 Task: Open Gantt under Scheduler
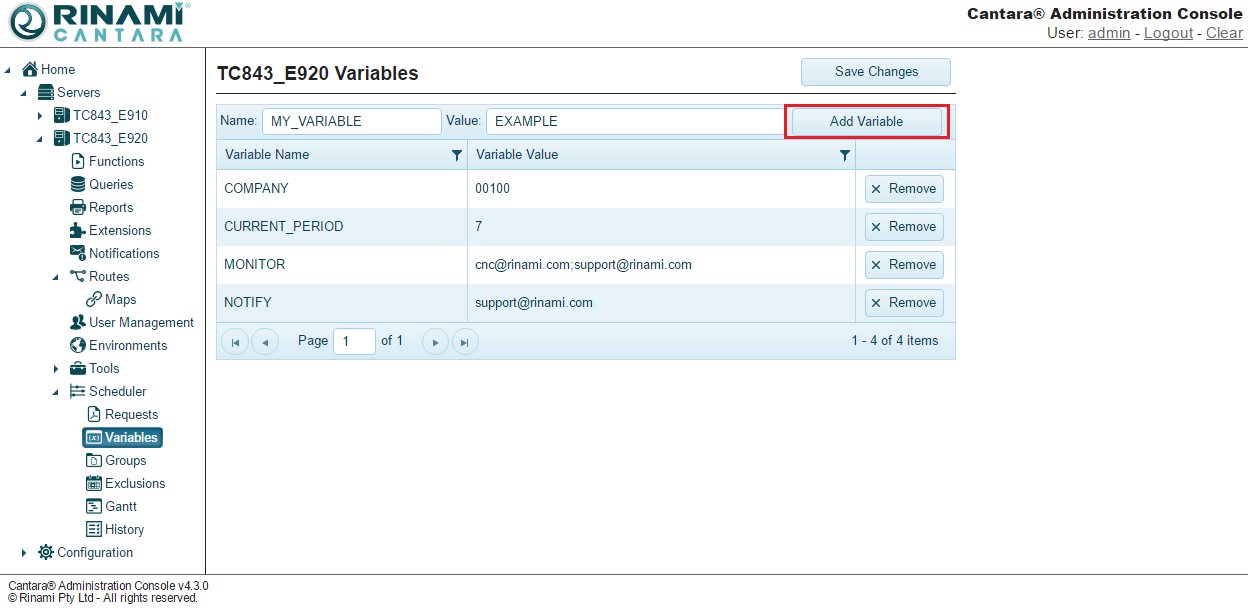pyautogui.click(x=120, y=506)
